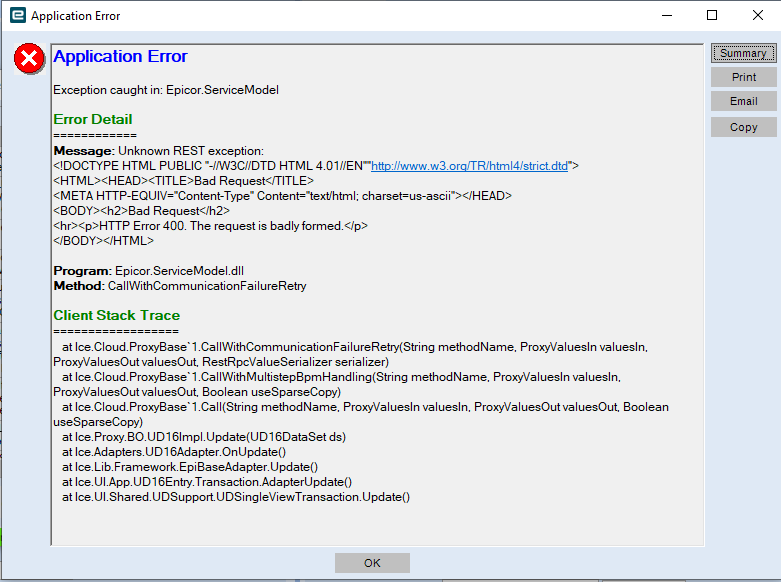This screenshot has width=781, height=582.
Task: Click the '</BODY></HTML>' line
Action: [x=104, y=241]
